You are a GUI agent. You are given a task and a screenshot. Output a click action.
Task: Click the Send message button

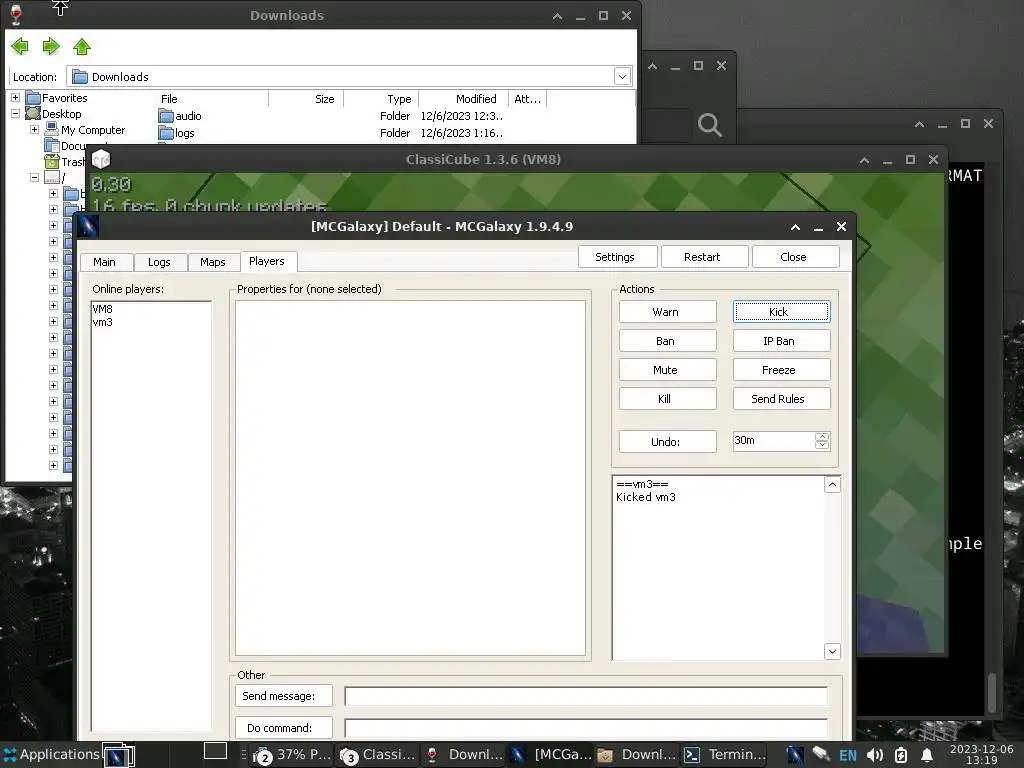(x=283, y=696)
